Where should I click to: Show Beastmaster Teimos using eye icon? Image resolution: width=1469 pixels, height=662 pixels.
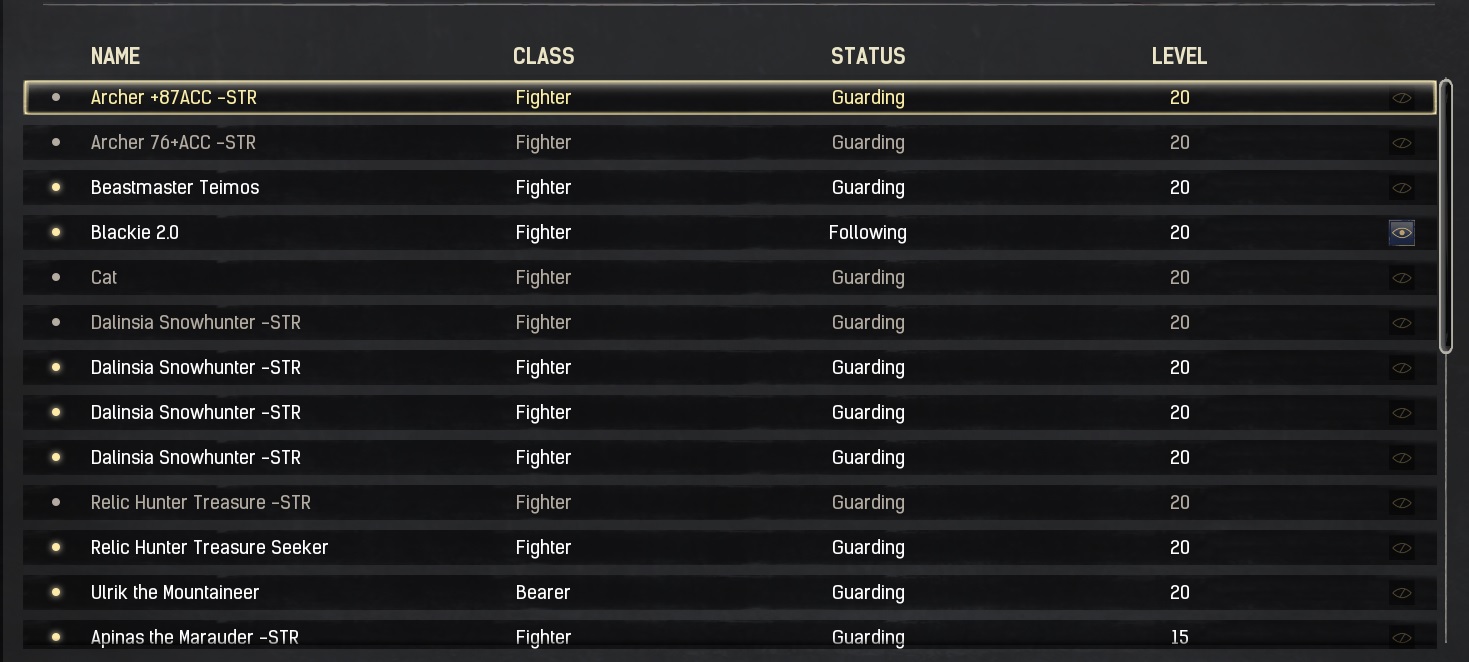[1402, 188]
